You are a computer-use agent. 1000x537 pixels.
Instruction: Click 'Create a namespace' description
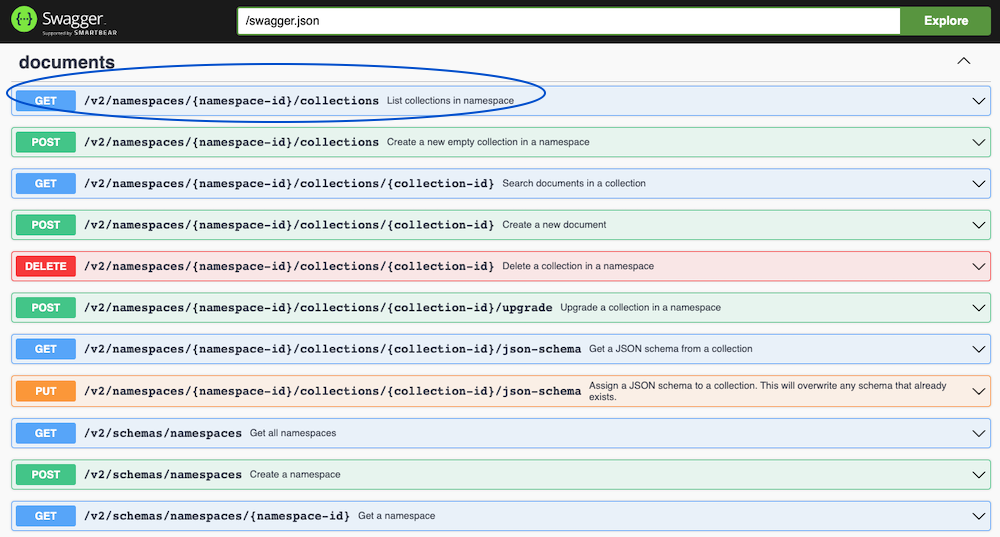click(295, 475)
